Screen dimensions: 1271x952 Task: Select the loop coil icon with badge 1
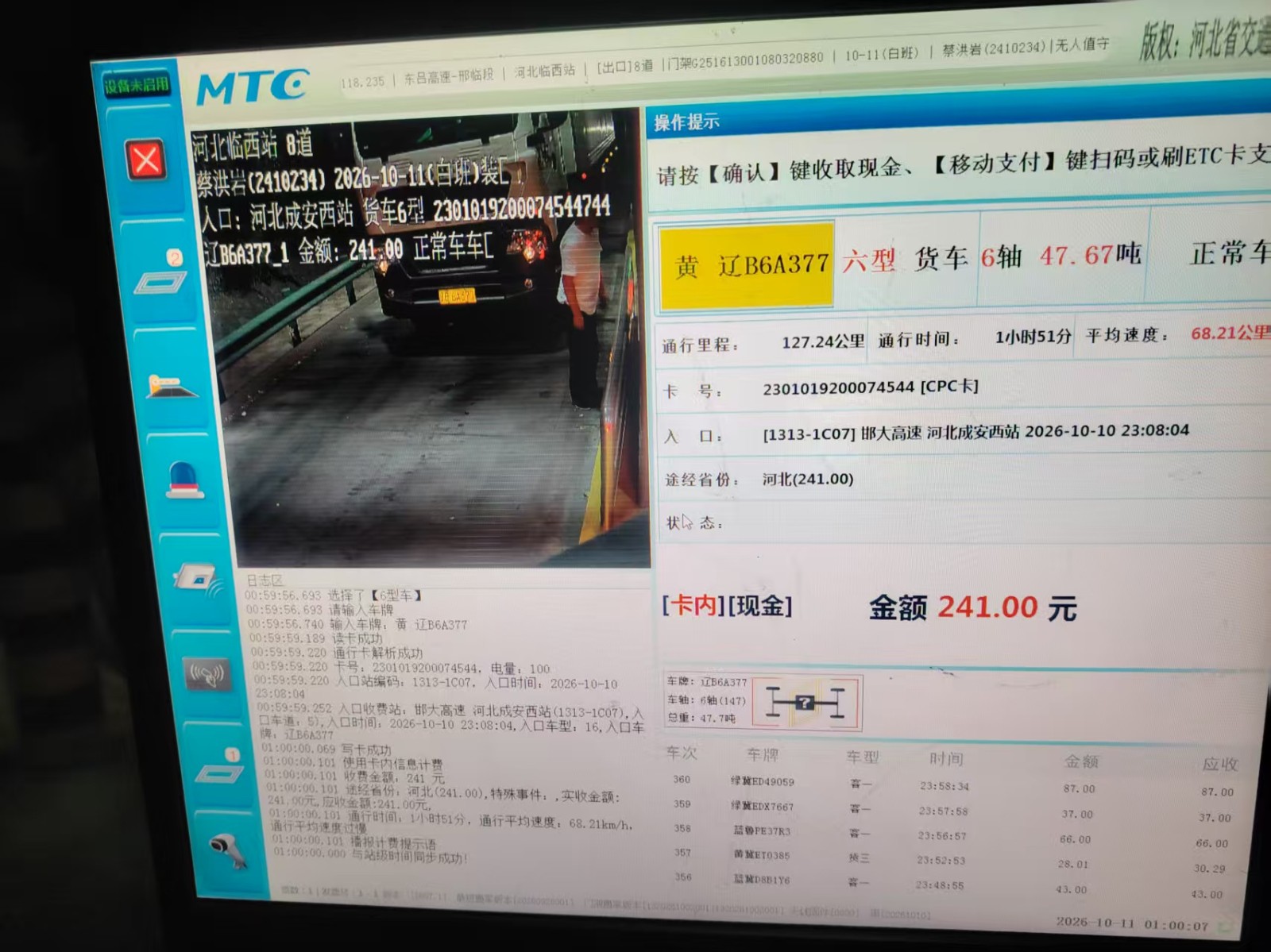click(x=219, y=766)
